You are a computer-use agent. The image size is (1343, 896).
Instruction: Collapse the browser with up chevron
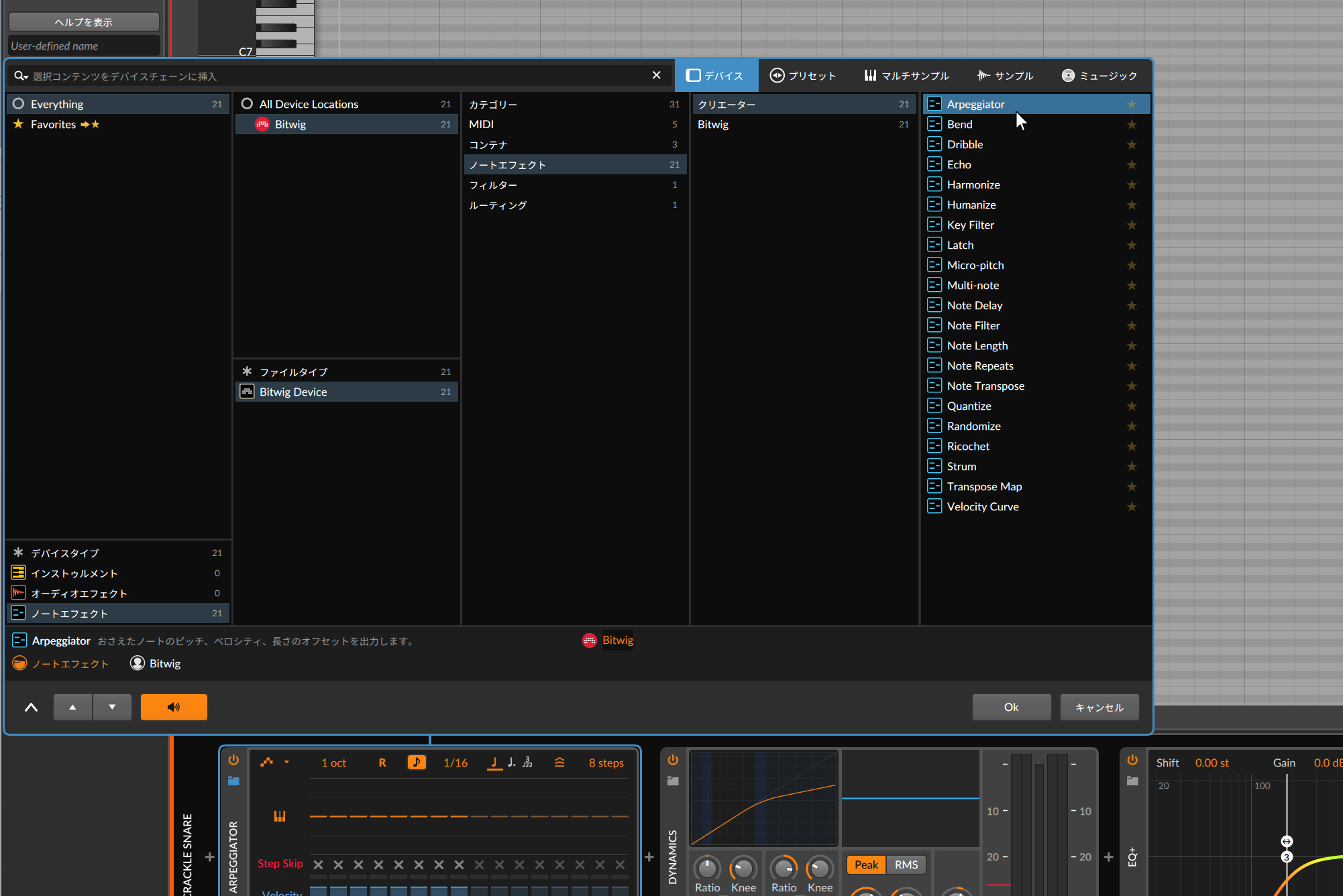pos(31,707)
